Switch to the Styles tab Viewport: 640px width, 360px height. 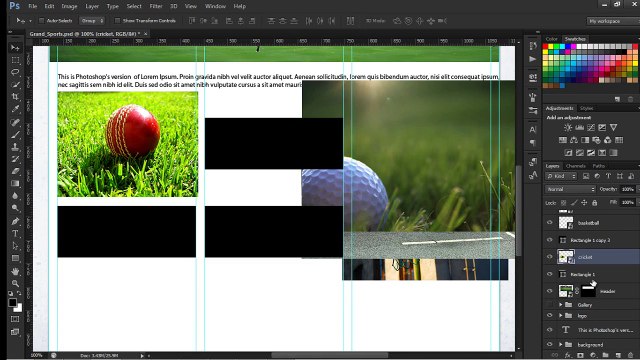pyautogui.click(x=587, y=108)
